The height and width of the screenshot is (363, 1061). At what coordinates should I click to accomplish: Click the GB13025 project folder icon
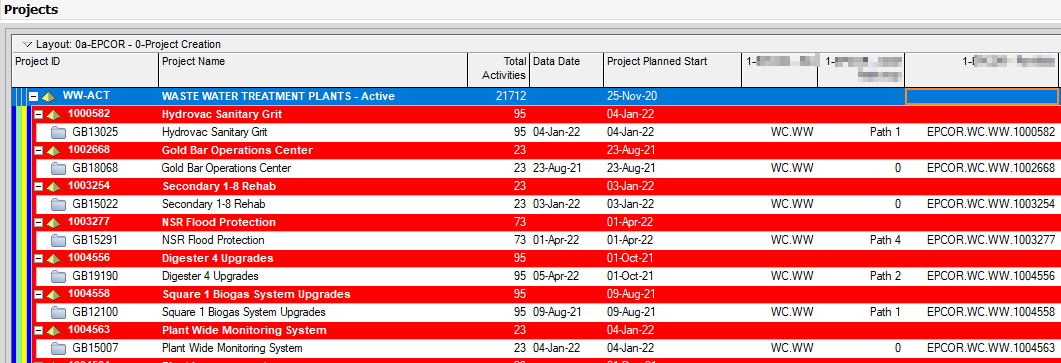tap(58, 132)
